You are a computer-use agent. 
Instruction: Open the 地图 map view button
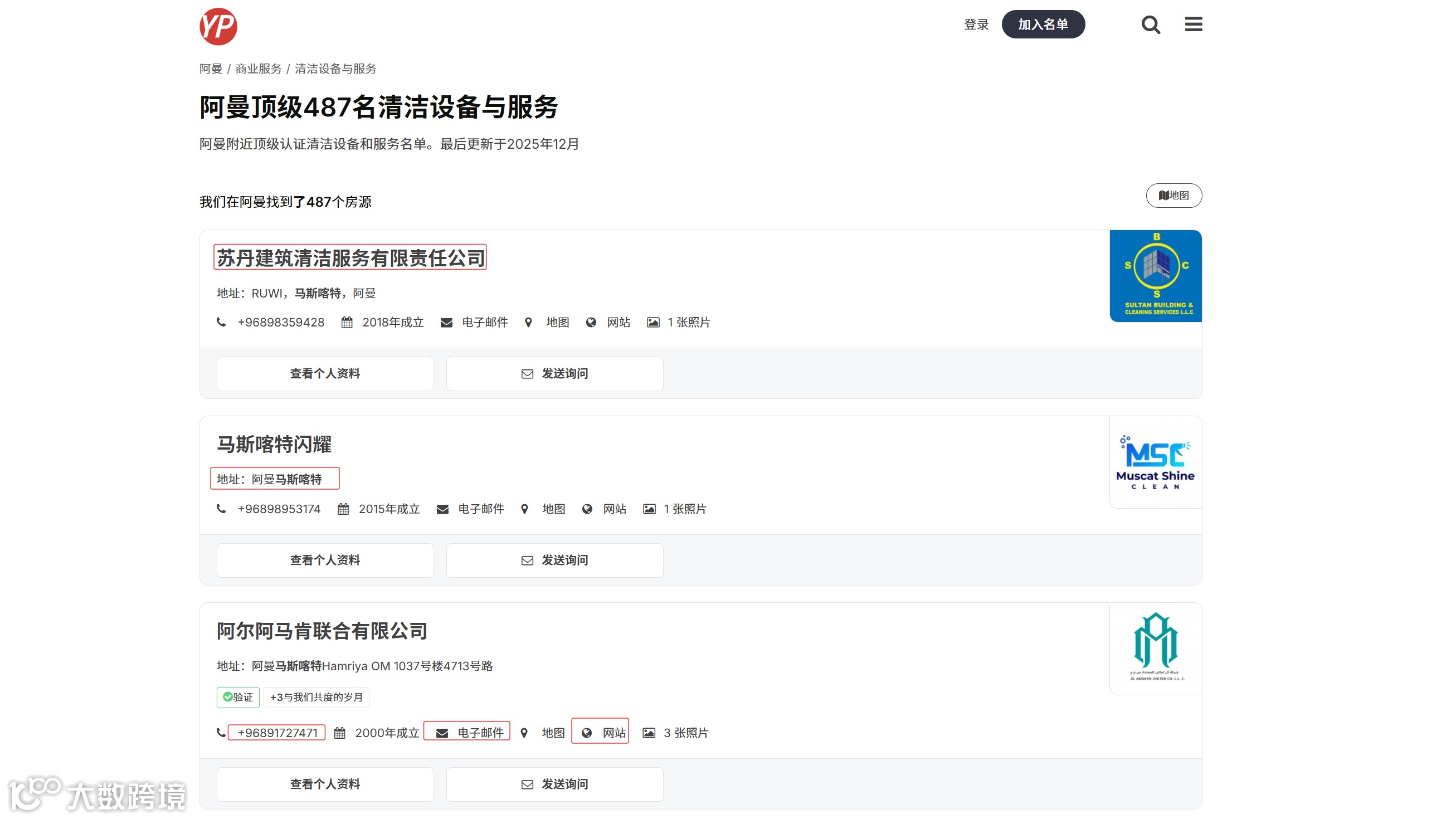(x=1173, y=195)
